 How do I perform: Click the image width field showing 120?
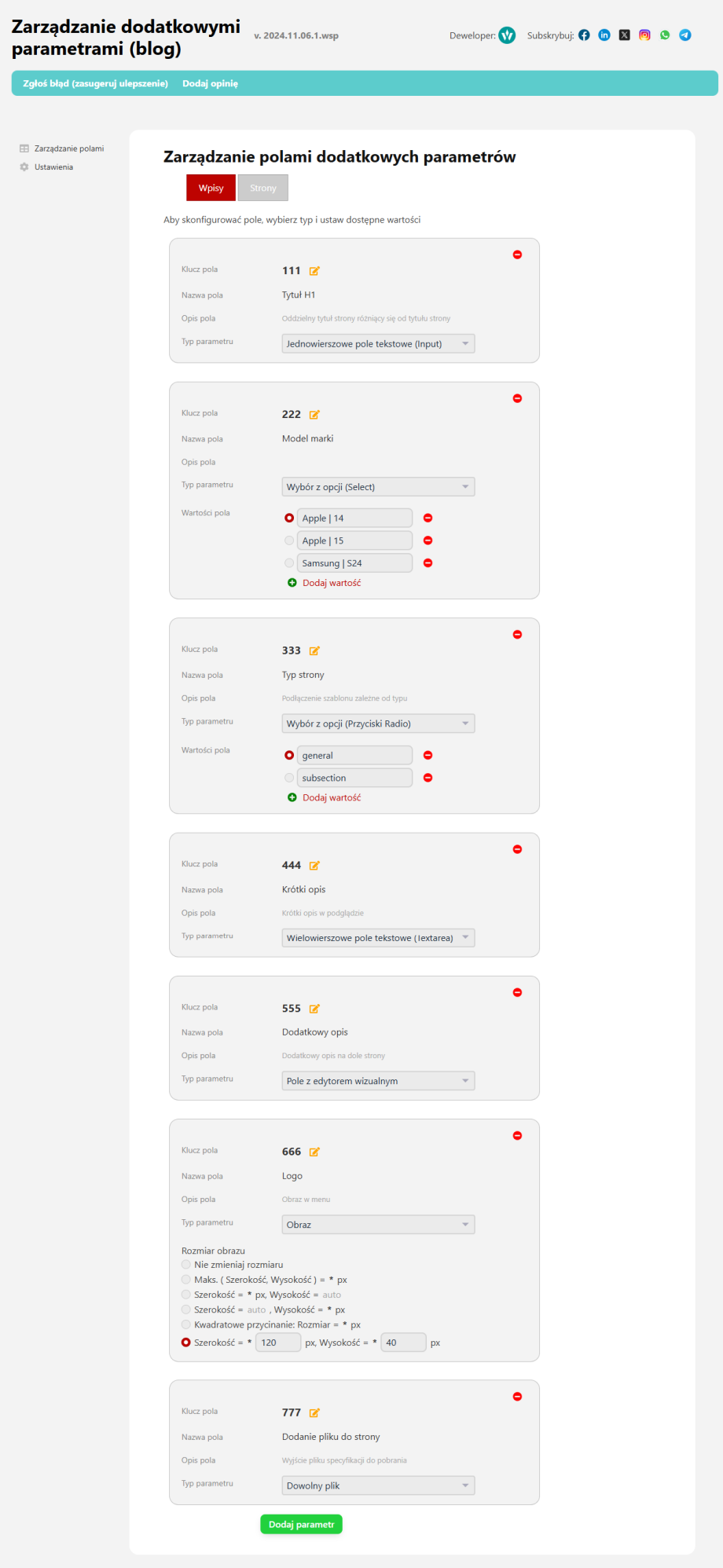tap(278, 1343)
